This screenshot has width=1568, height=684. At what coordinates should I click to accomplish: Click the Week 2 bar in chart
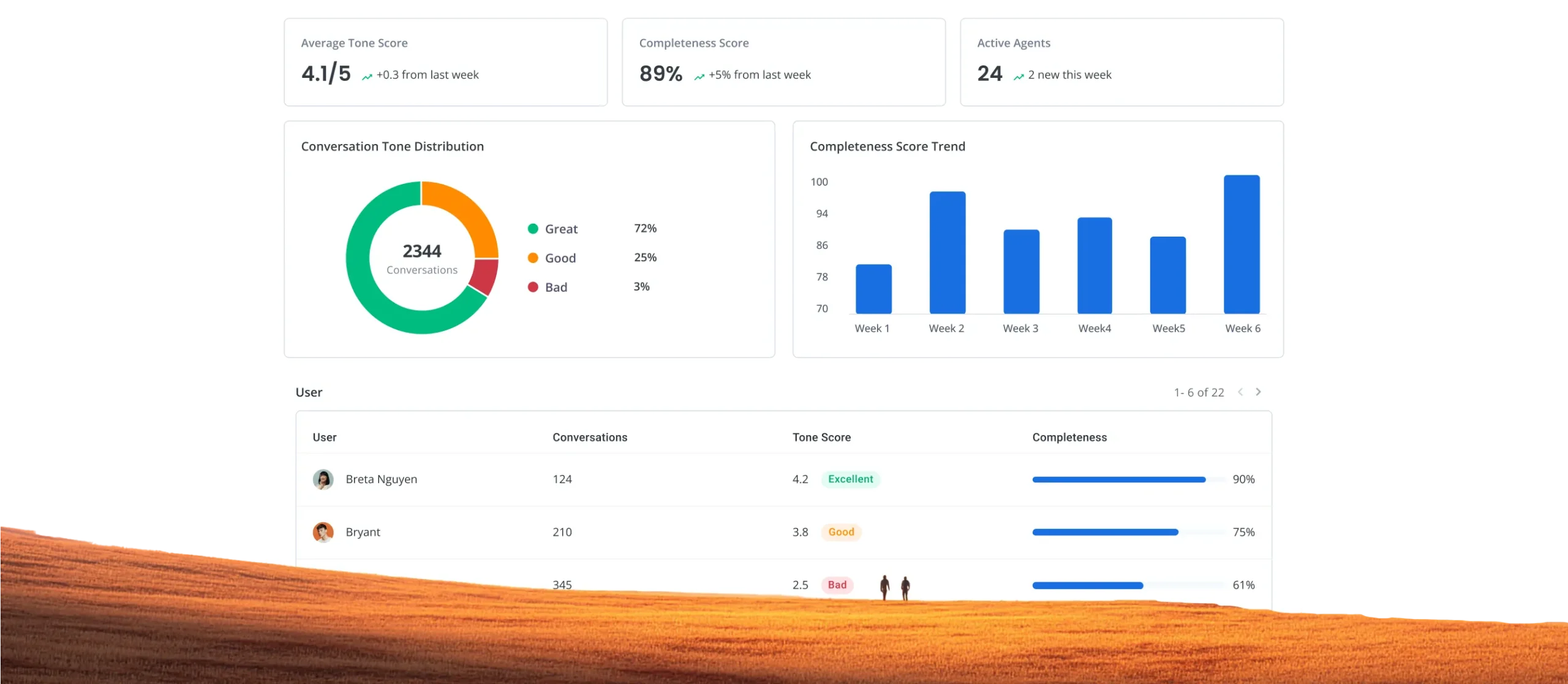coord(947,253)
